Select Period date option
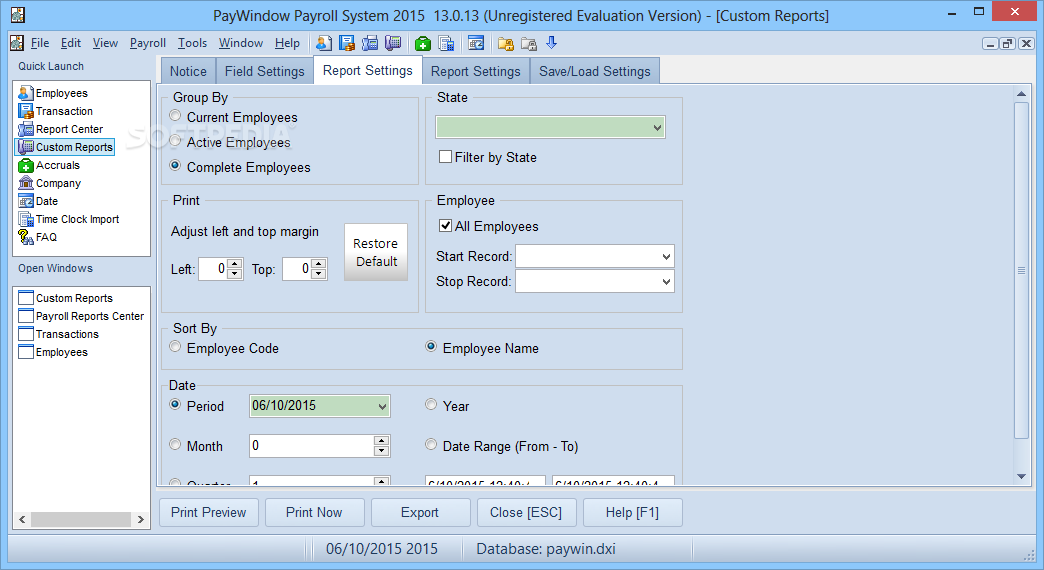This screenshot has height=570, width=1044. [x=175, y=404]
